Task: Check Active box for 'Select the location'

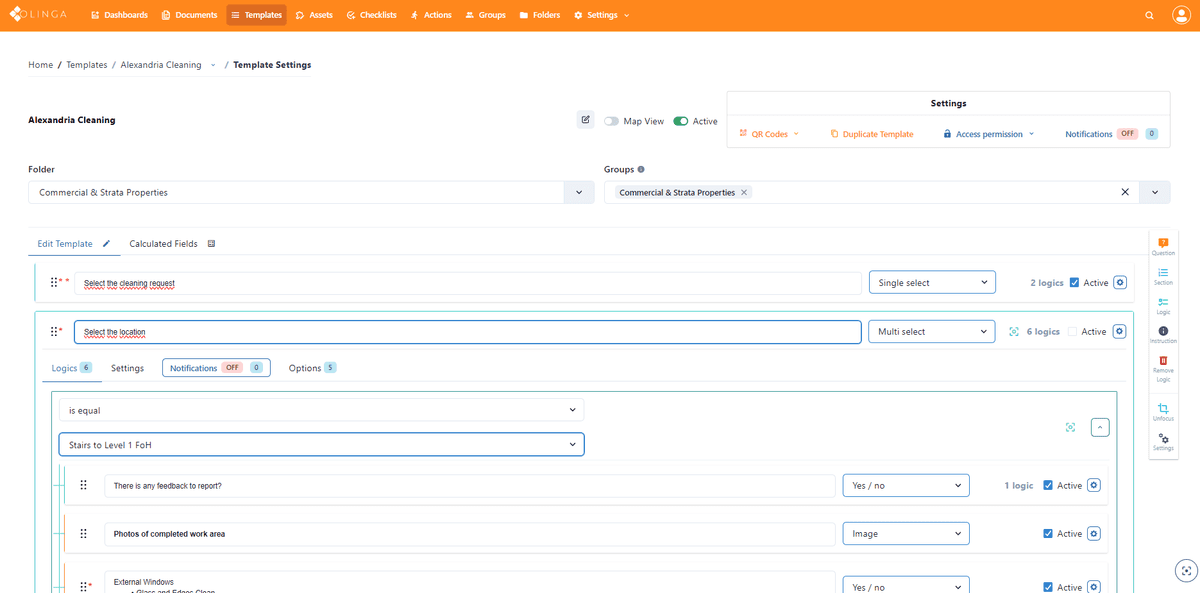Action: point(1073,332)
